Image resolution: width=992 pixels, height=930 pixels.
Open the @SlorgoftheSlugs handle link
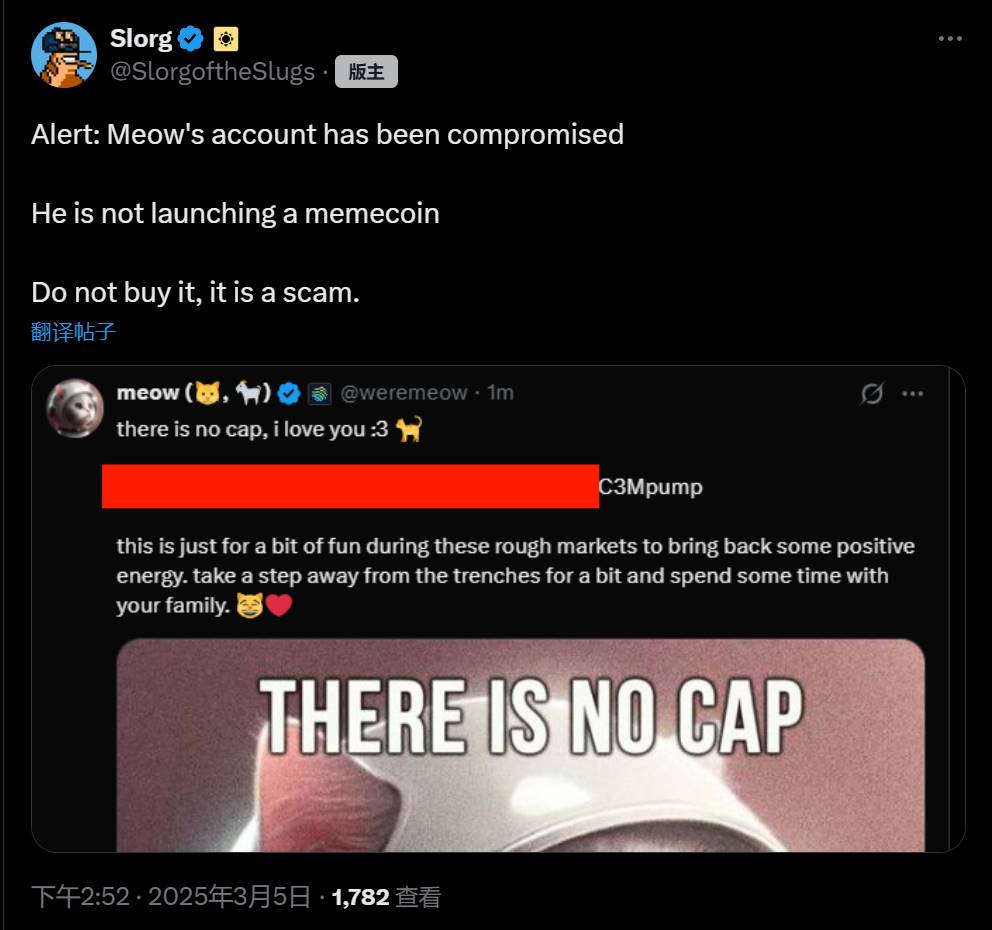point(213,71)
